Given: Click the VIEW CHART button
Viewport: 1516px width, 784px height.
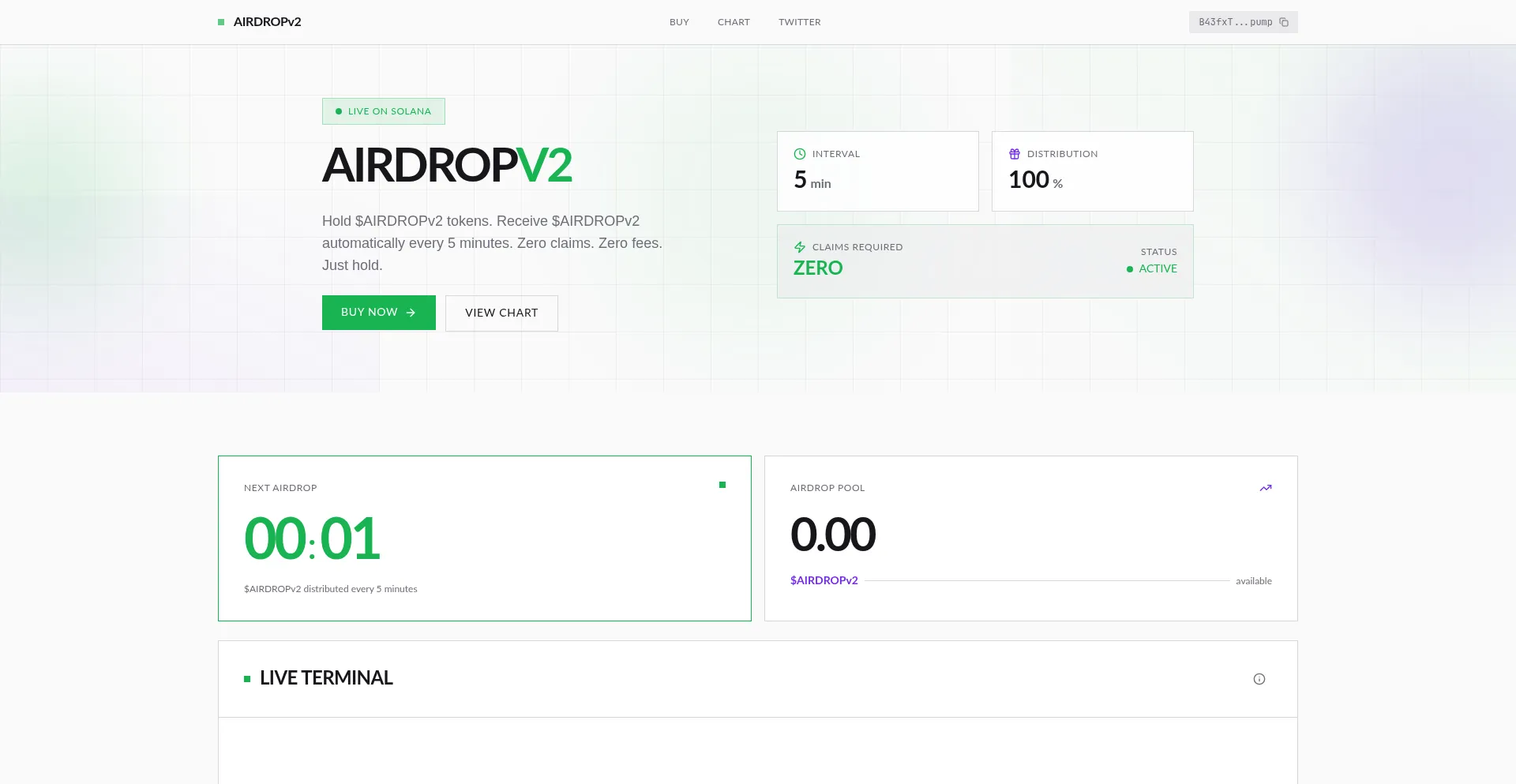Looking at the screenshot, I should (501, 313).
